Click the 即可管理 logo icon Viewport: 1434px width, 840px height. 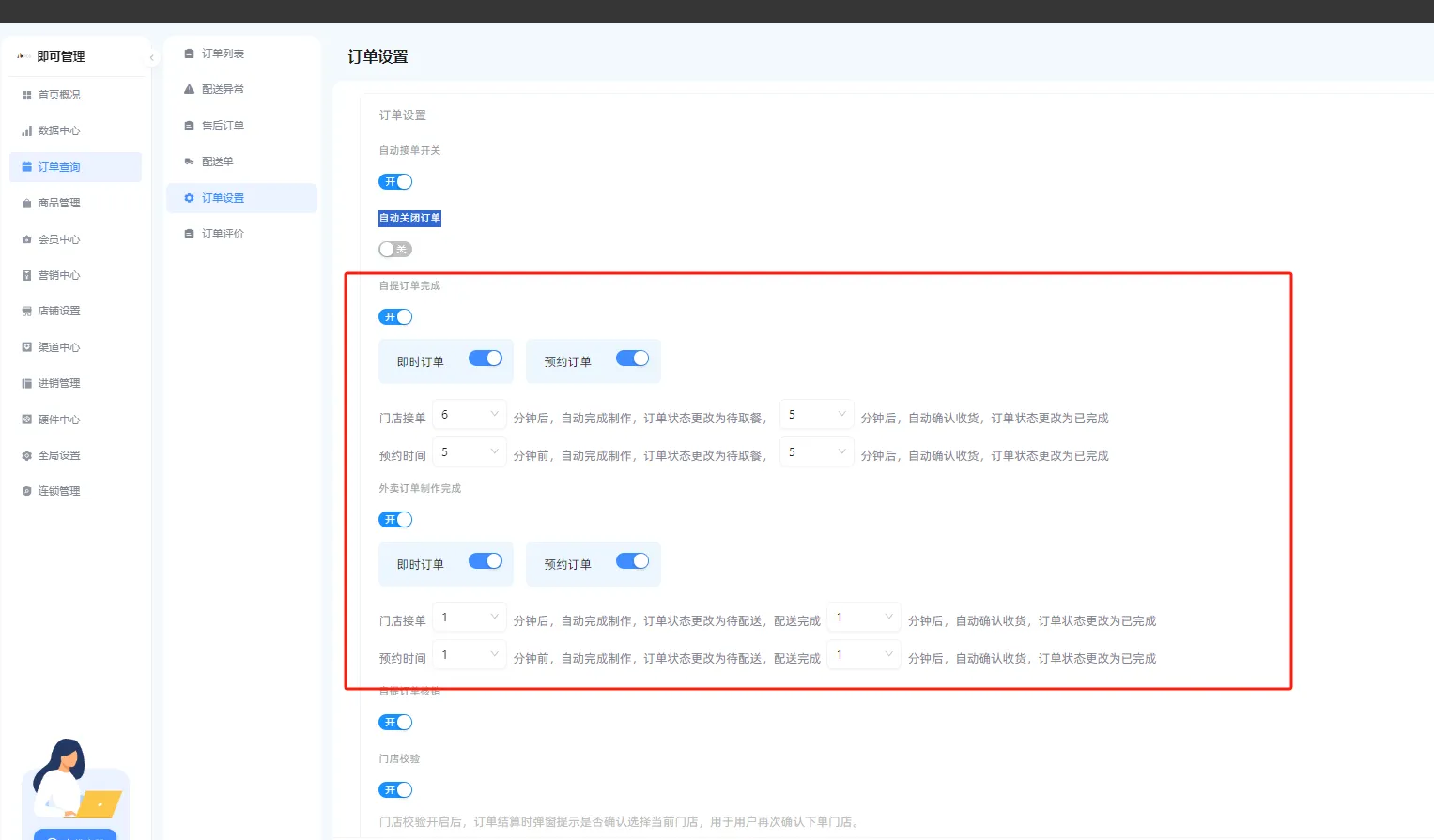[23, 56]
